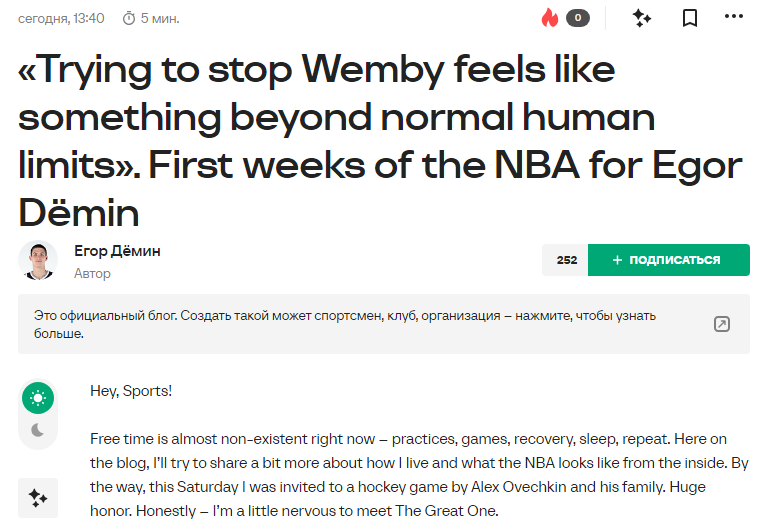Bookmark this article
This screenshot has width=767, height=523.
point(690,18)
